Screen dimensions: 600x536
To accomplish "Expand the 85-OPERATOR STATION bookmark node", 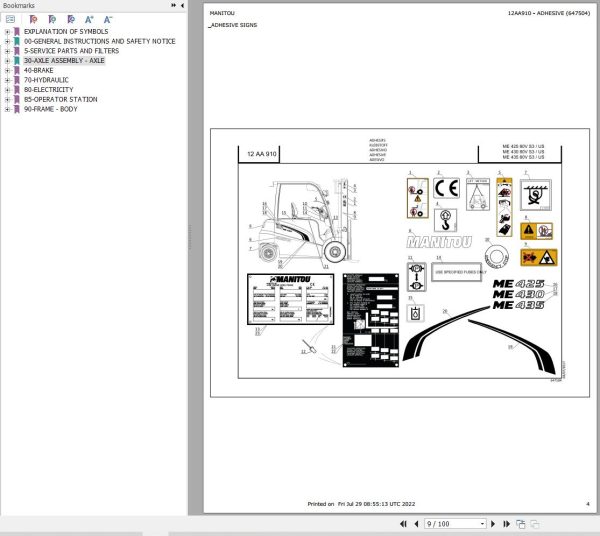I will 7,99.
